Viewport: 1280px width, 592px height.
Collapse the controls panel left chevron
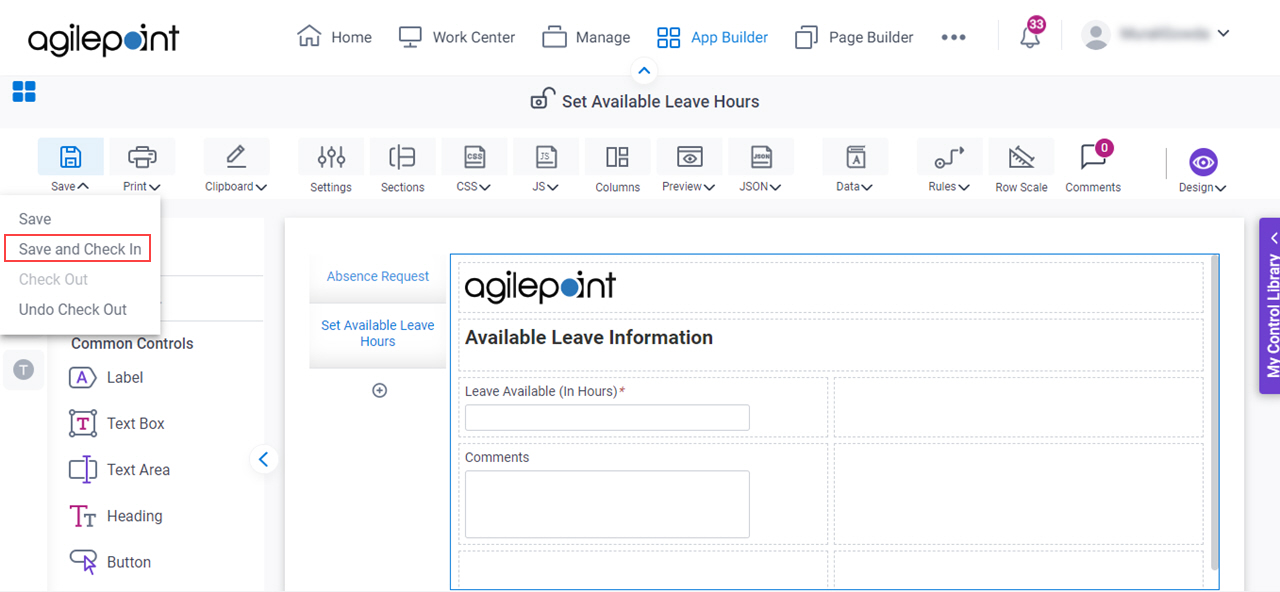(264, 459)
